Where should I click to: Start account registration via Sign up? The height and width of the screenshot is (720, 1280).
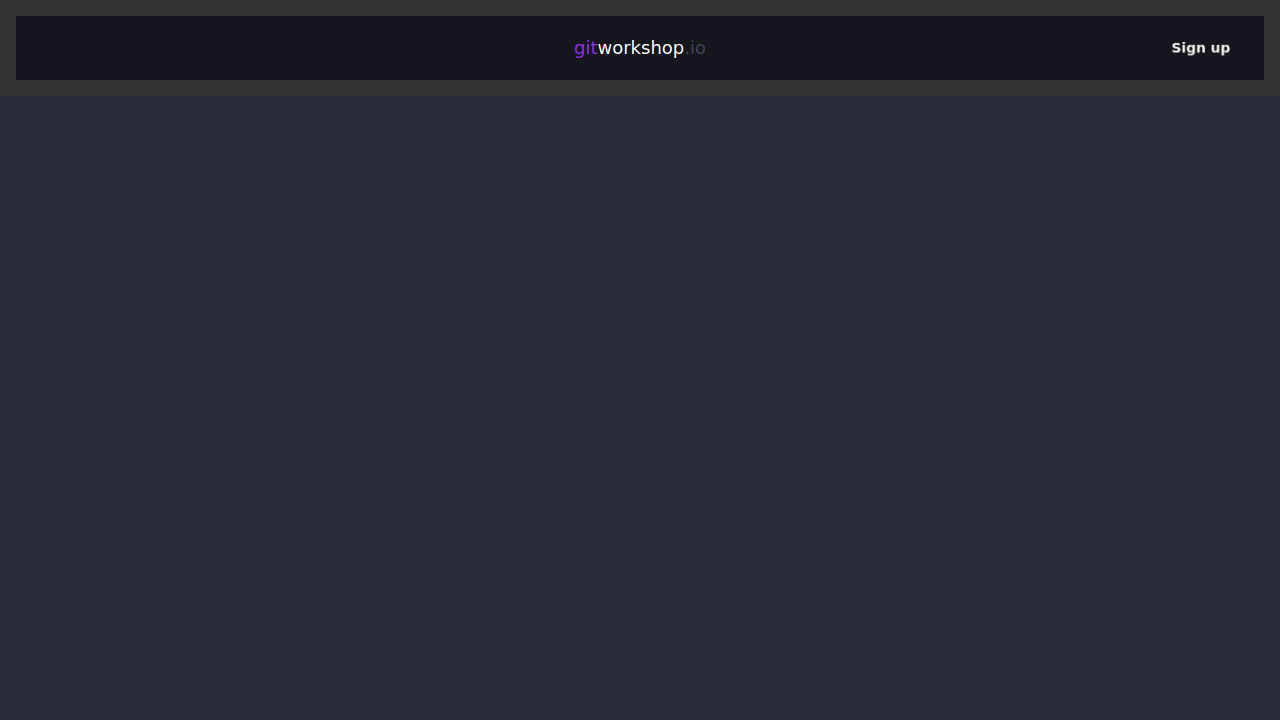[x=1200, y=48]
